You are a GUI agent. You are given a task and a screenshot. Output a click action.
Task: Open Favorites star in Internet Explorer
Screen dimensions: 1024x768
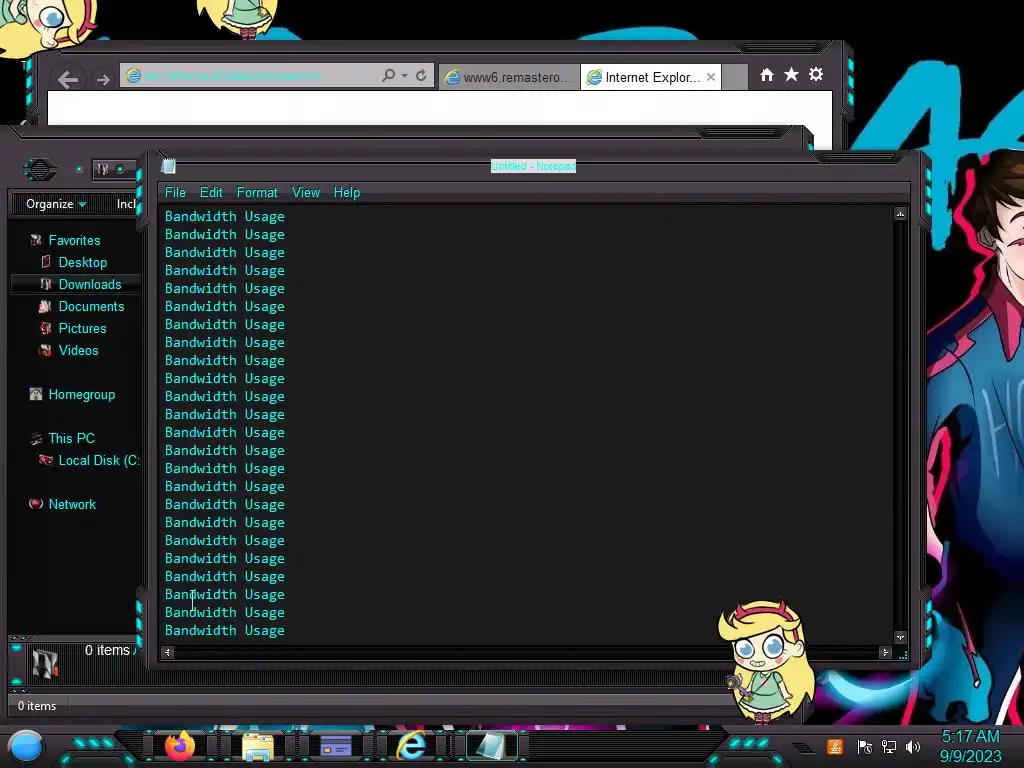(791, 74)
